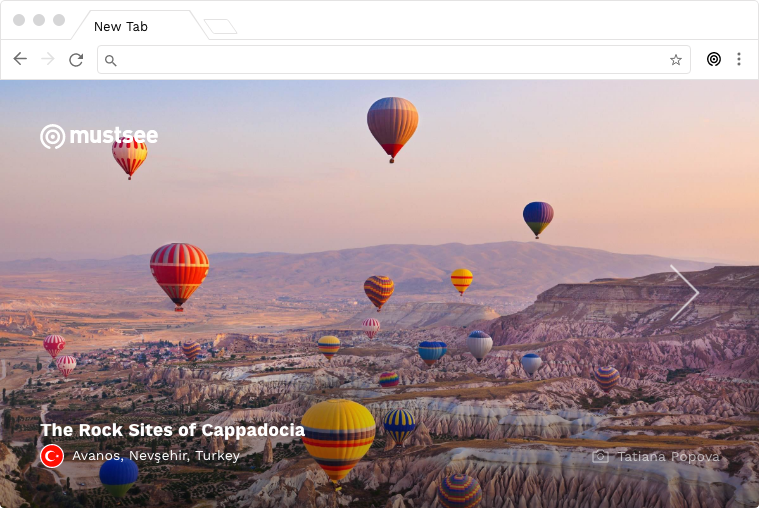Advance to next photo with right chevron
The height and width of the screenshot is (508, 759).
coord(685,293)
